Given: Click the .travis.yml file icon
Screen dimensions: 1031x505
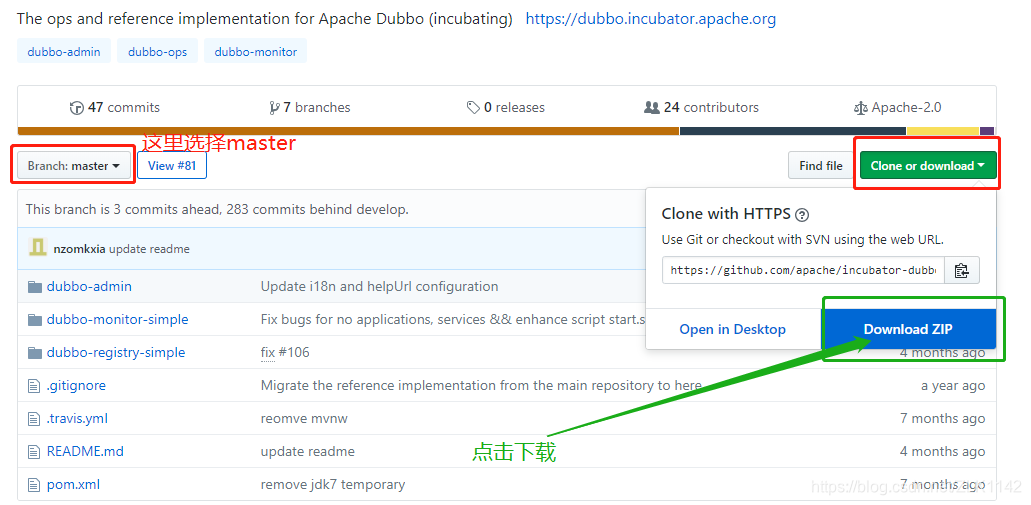Looking at the screenshot, I should click(34, 419).
